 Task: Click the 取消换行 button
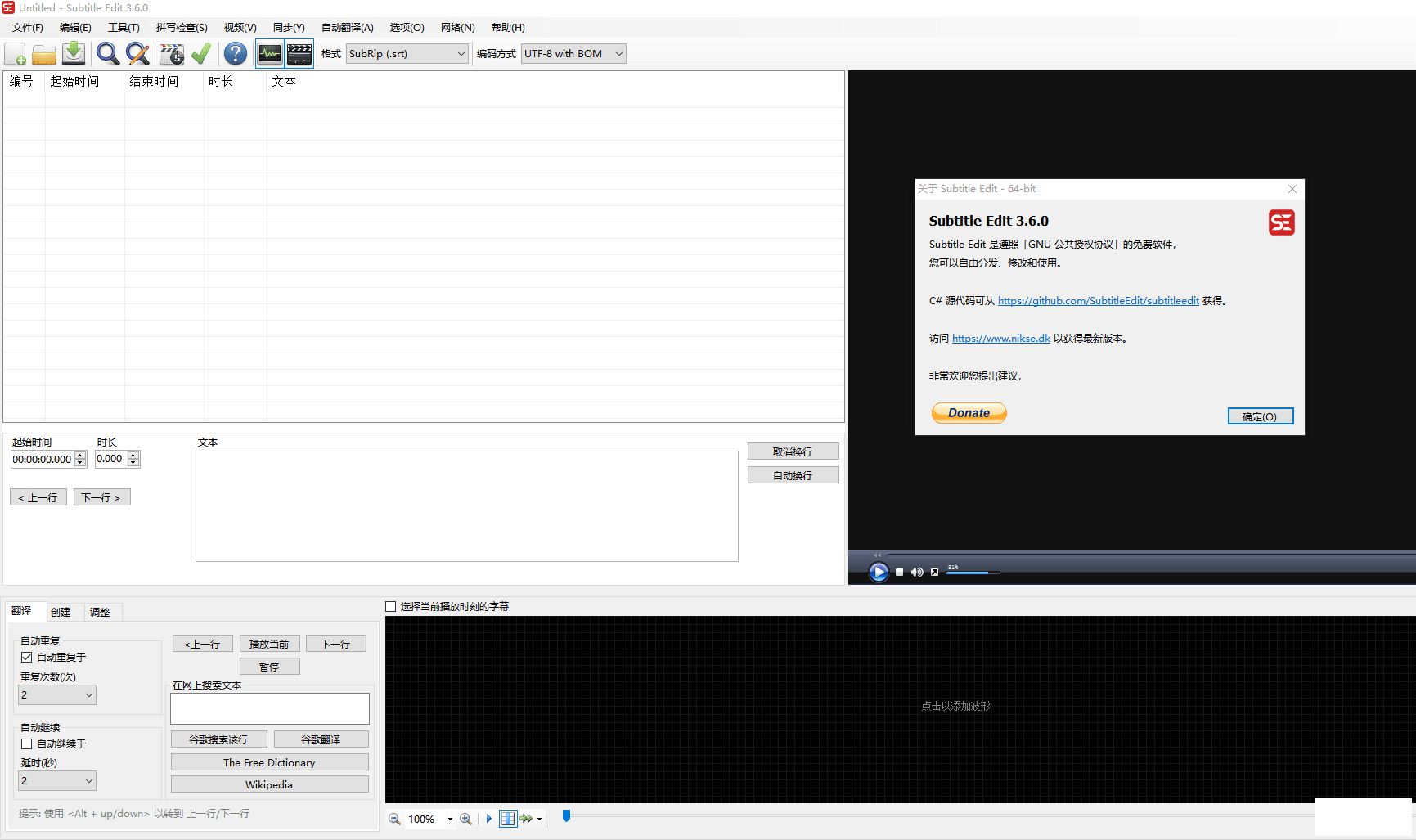pos(793,451)
